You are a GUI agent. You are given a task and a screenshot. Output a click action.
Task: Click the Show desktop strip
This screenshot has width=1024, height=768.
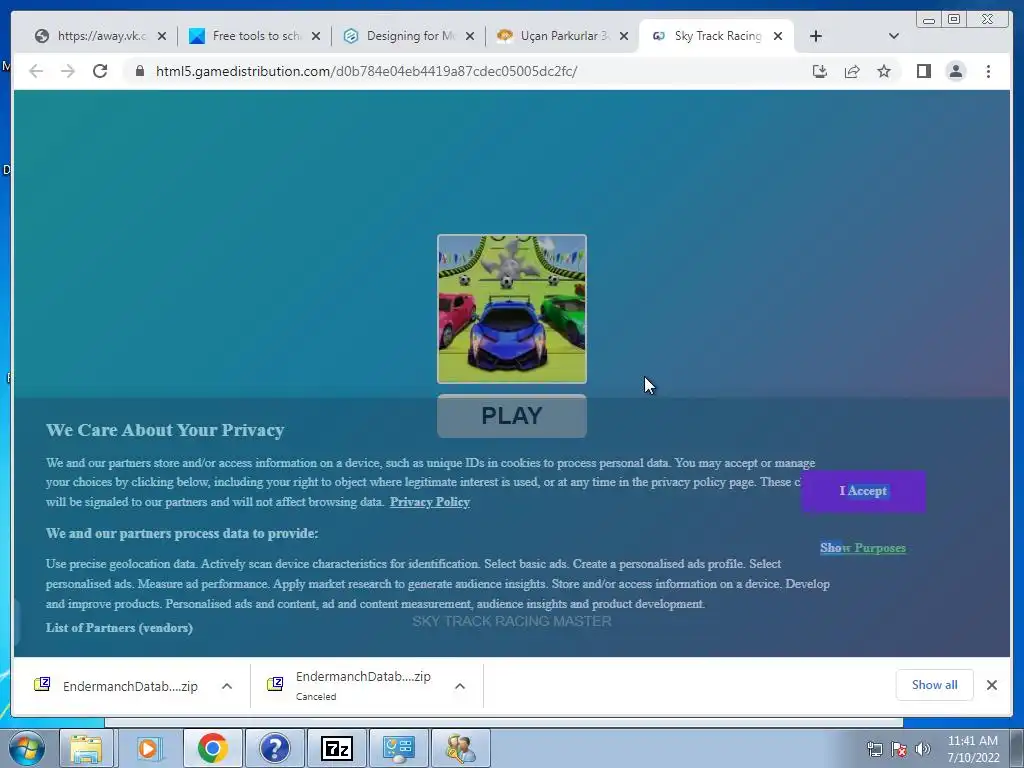(x=1017, y=748)
